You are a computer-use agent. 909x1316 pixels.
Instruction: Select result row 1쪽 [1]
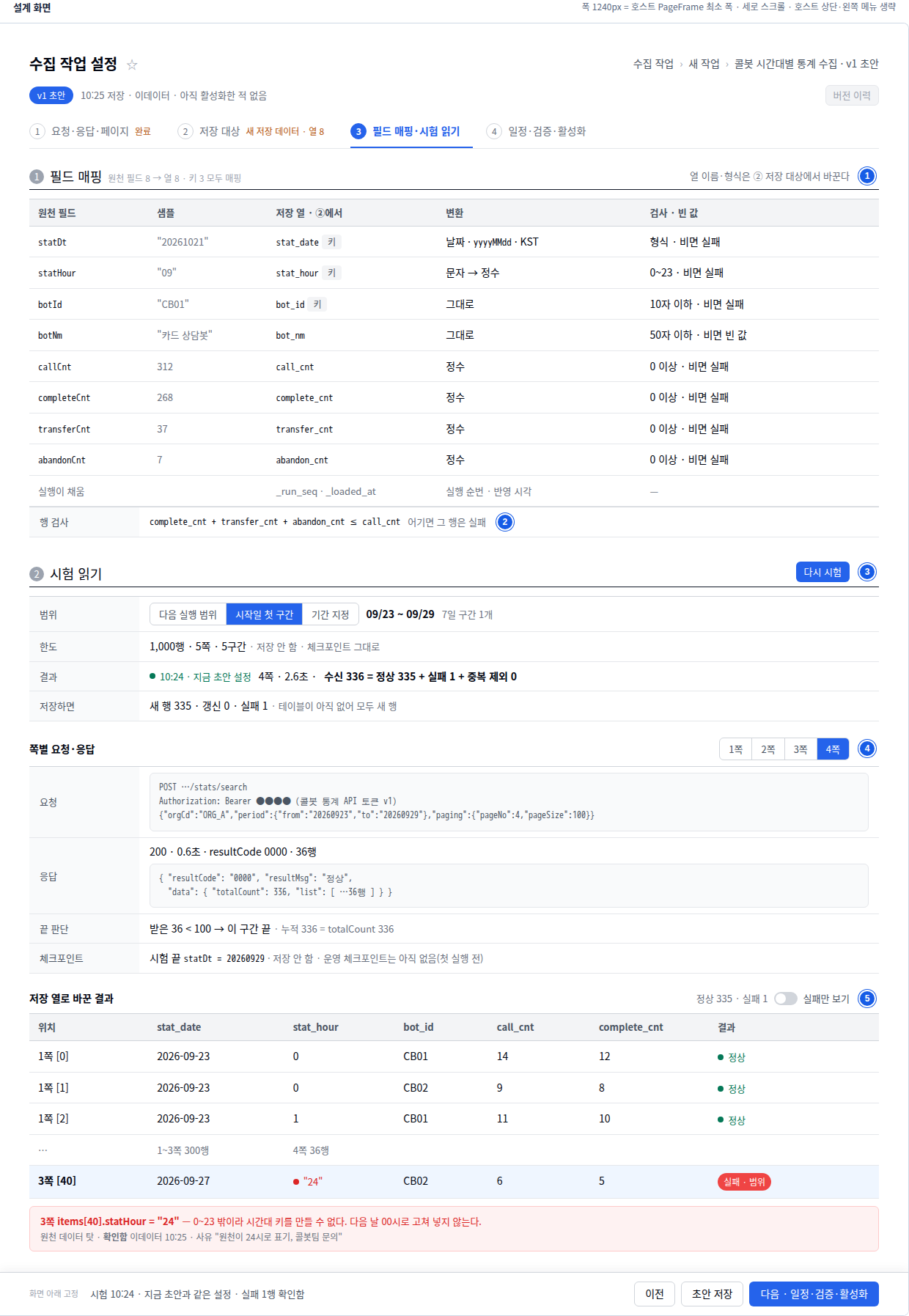(x=454, y=1088)
